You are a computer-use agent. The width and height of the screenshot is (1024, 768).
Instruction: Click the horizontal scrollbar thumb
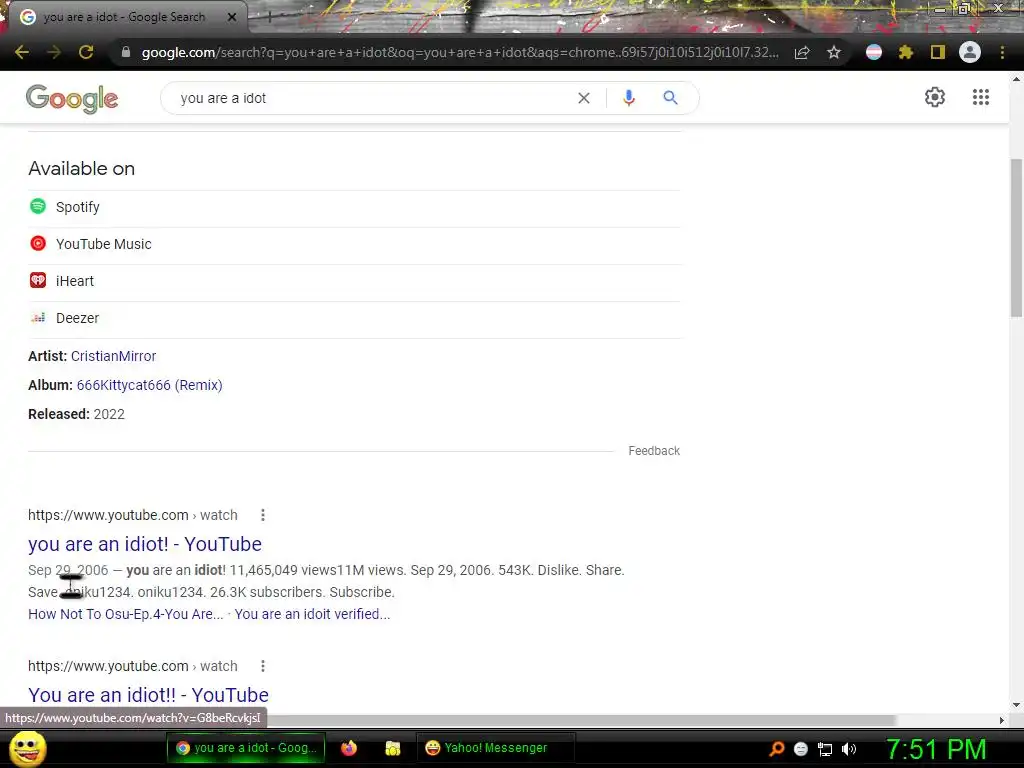581,720
